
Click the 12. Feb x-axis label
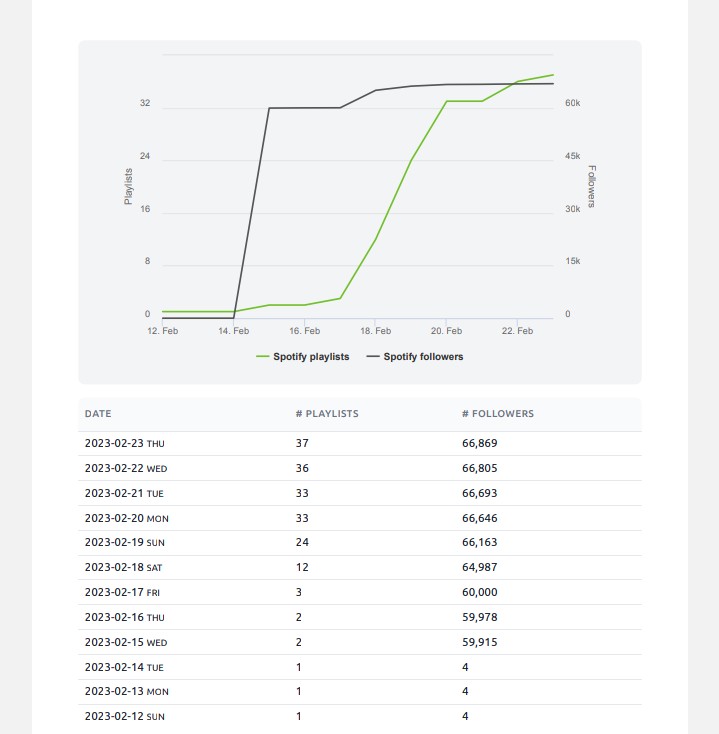162,331
